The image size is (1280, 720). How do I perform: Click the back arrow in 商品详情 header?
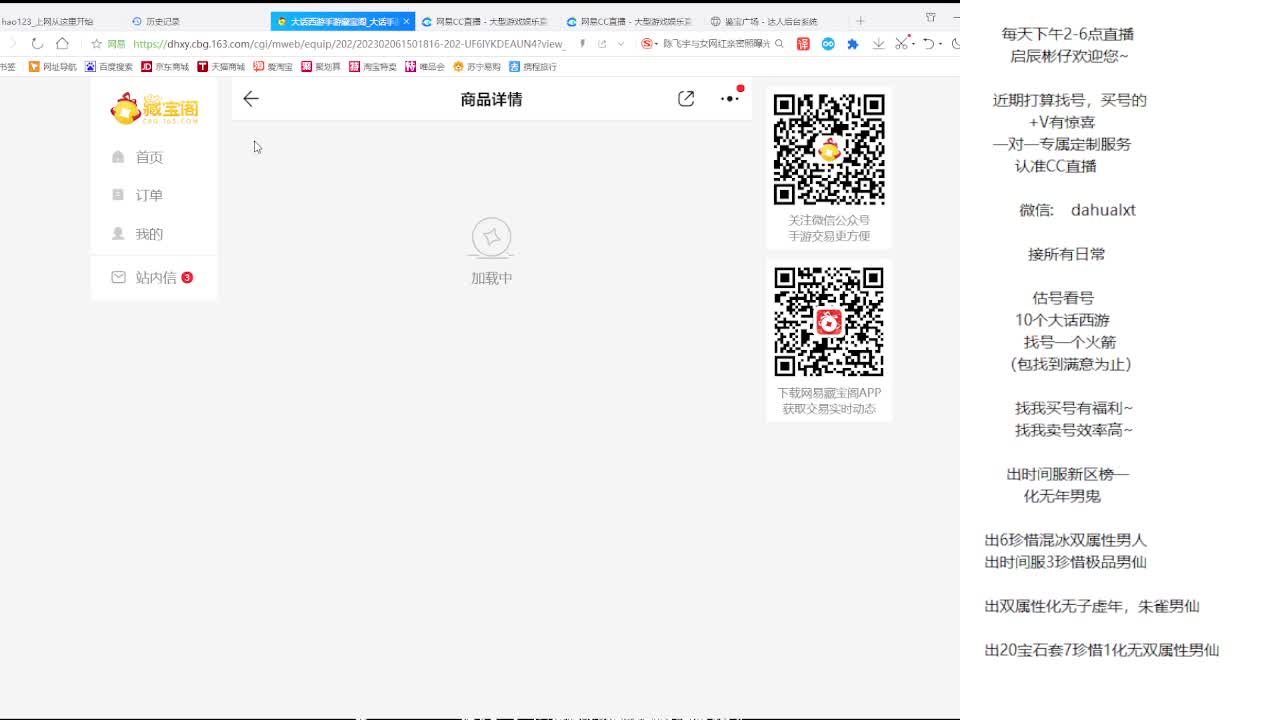[x=251, y=99]
